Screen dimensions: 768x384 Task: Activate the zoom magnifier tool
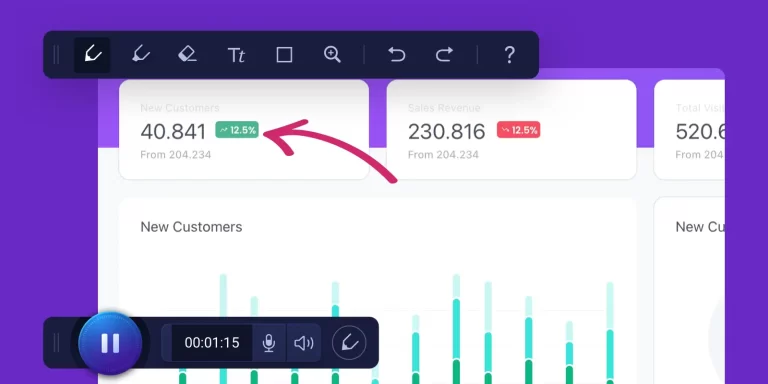[332, 54]
